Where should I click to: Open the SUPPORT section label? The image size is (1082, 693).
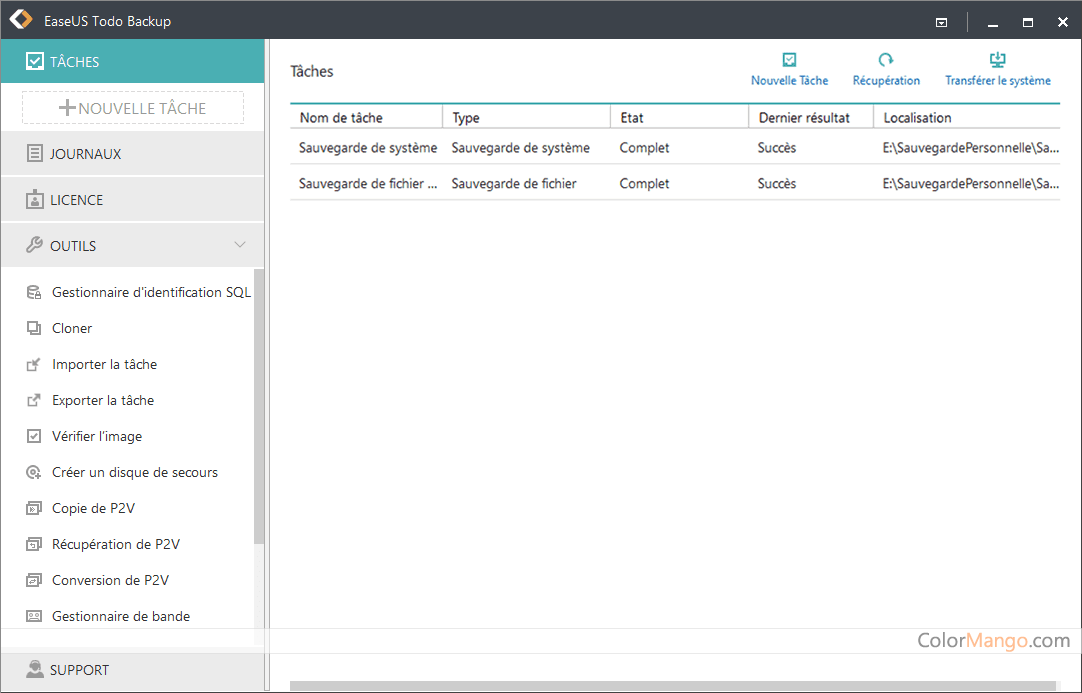[79, 670]
